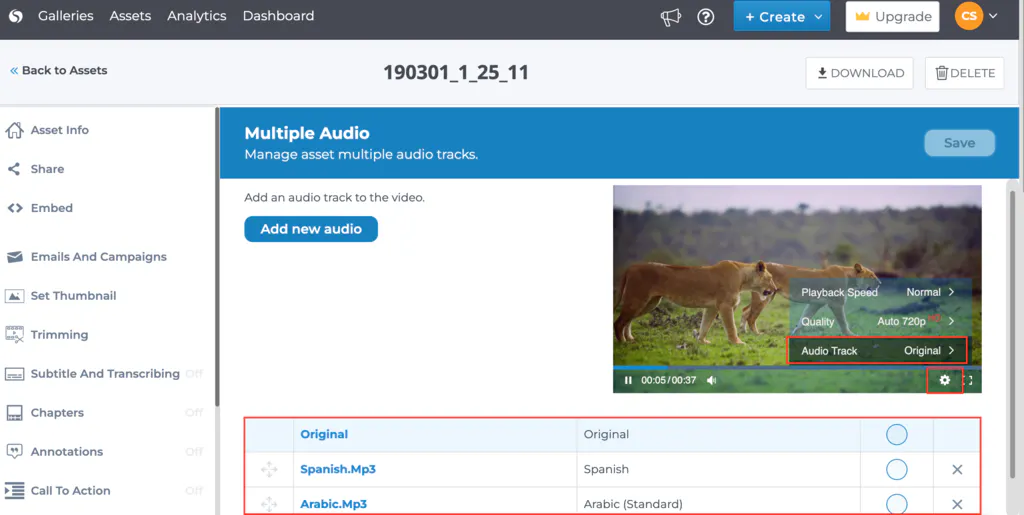Open video player settings gear
Image resolution: width=1024 pixels, height=515 pixels.
pyautogui.click(x=944, y=380)
